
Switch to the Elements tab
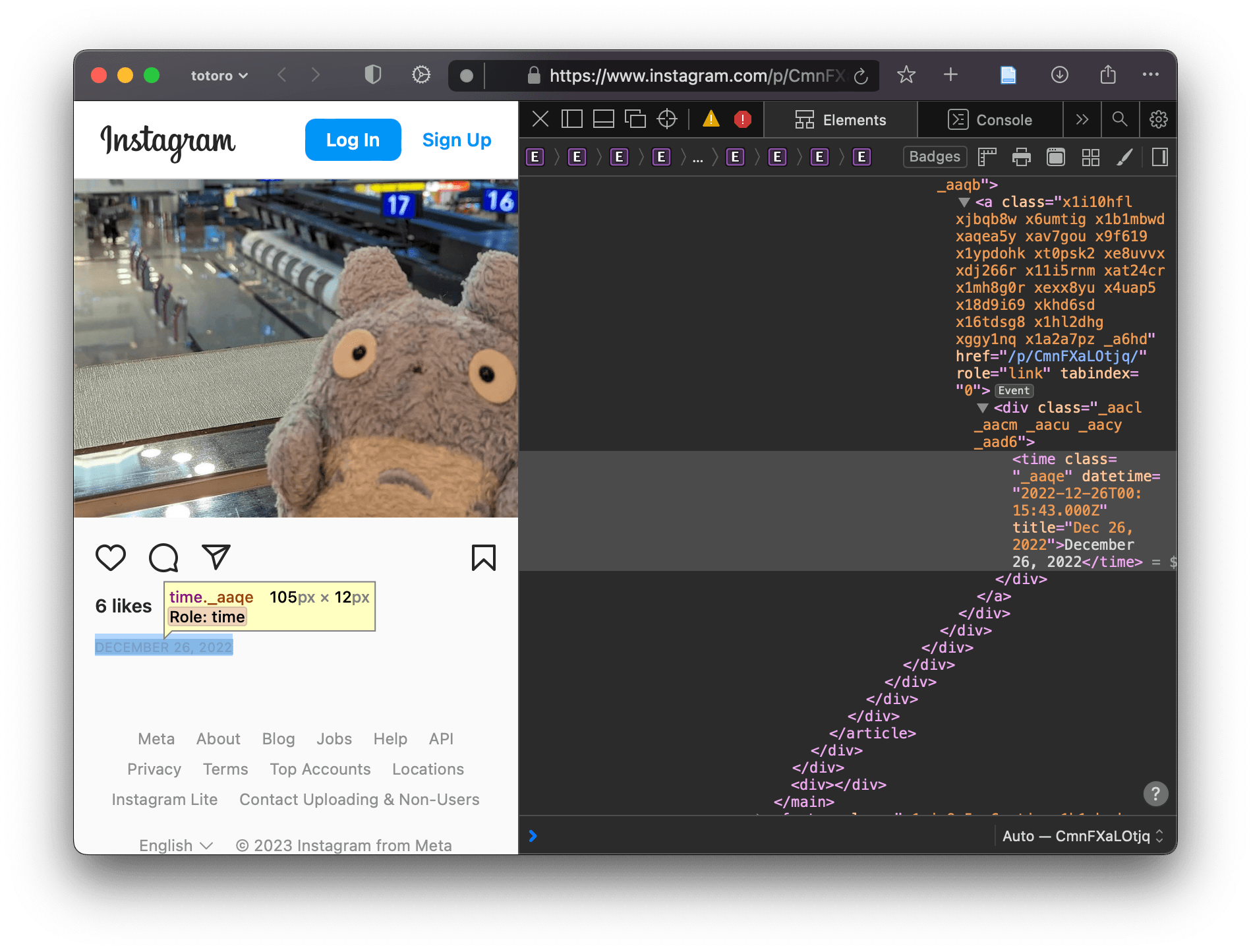tap(840, 120)
